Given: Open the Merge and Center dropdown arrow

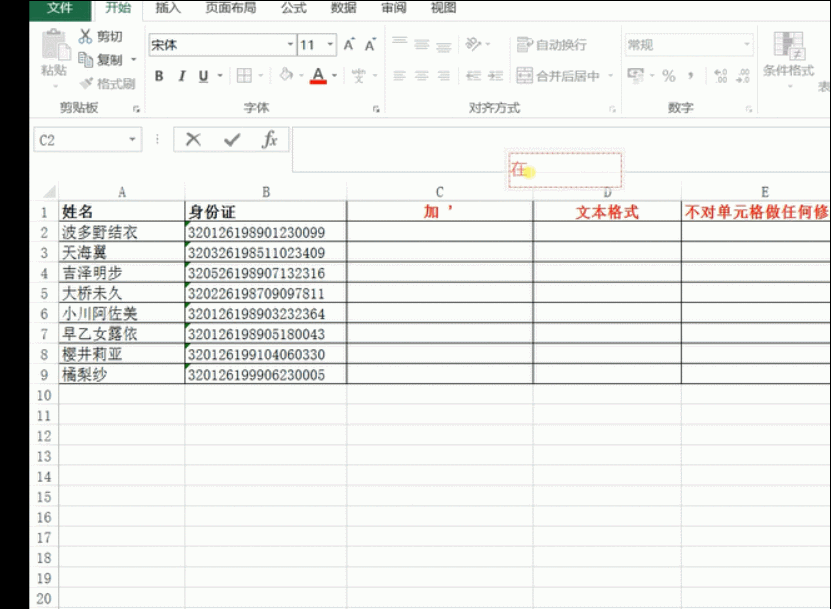Looking at the screenshot, I should pyautogui.click(x=611, y=76).
